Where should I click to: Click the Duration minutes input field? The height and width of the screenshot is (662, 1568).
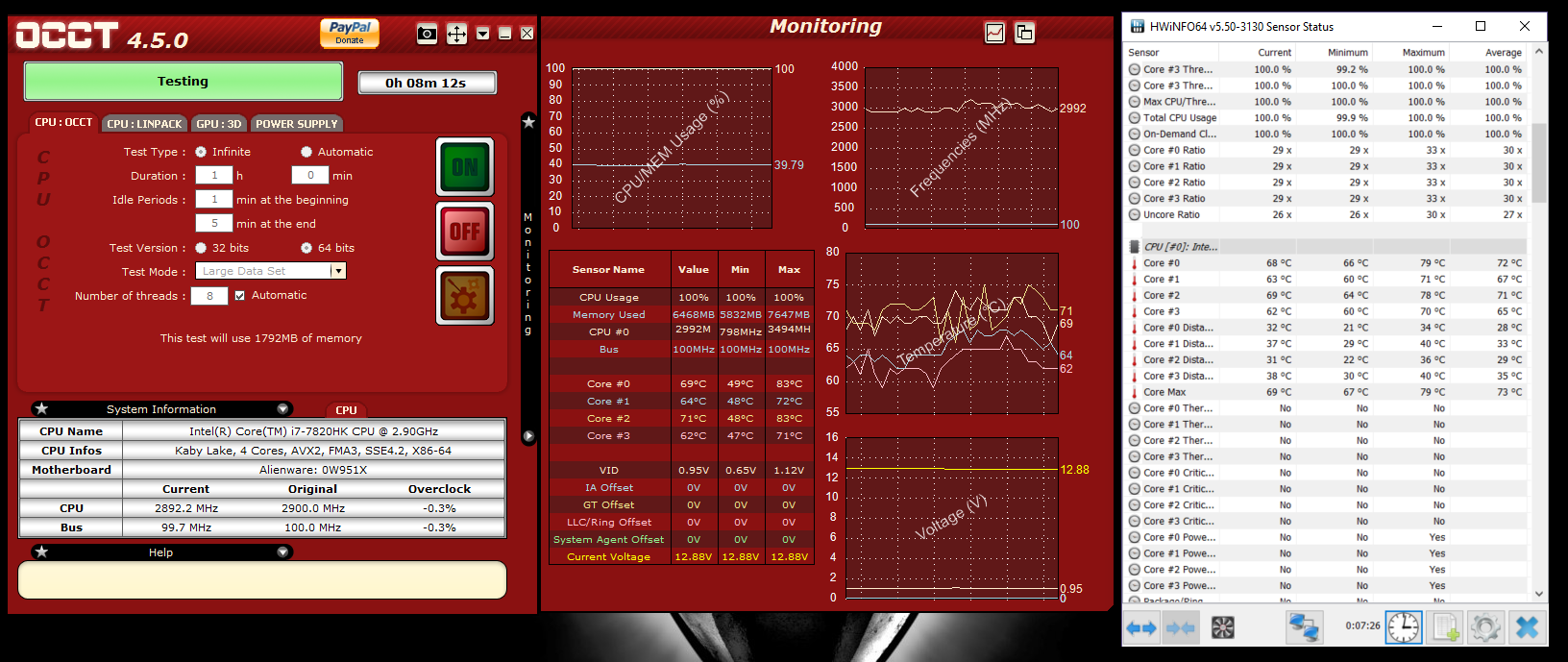coord(310,175)
